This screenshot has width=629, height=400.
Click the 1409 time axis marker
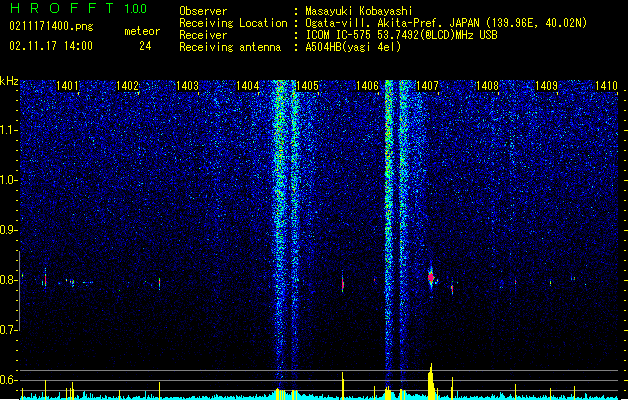[x=547, y=86]
